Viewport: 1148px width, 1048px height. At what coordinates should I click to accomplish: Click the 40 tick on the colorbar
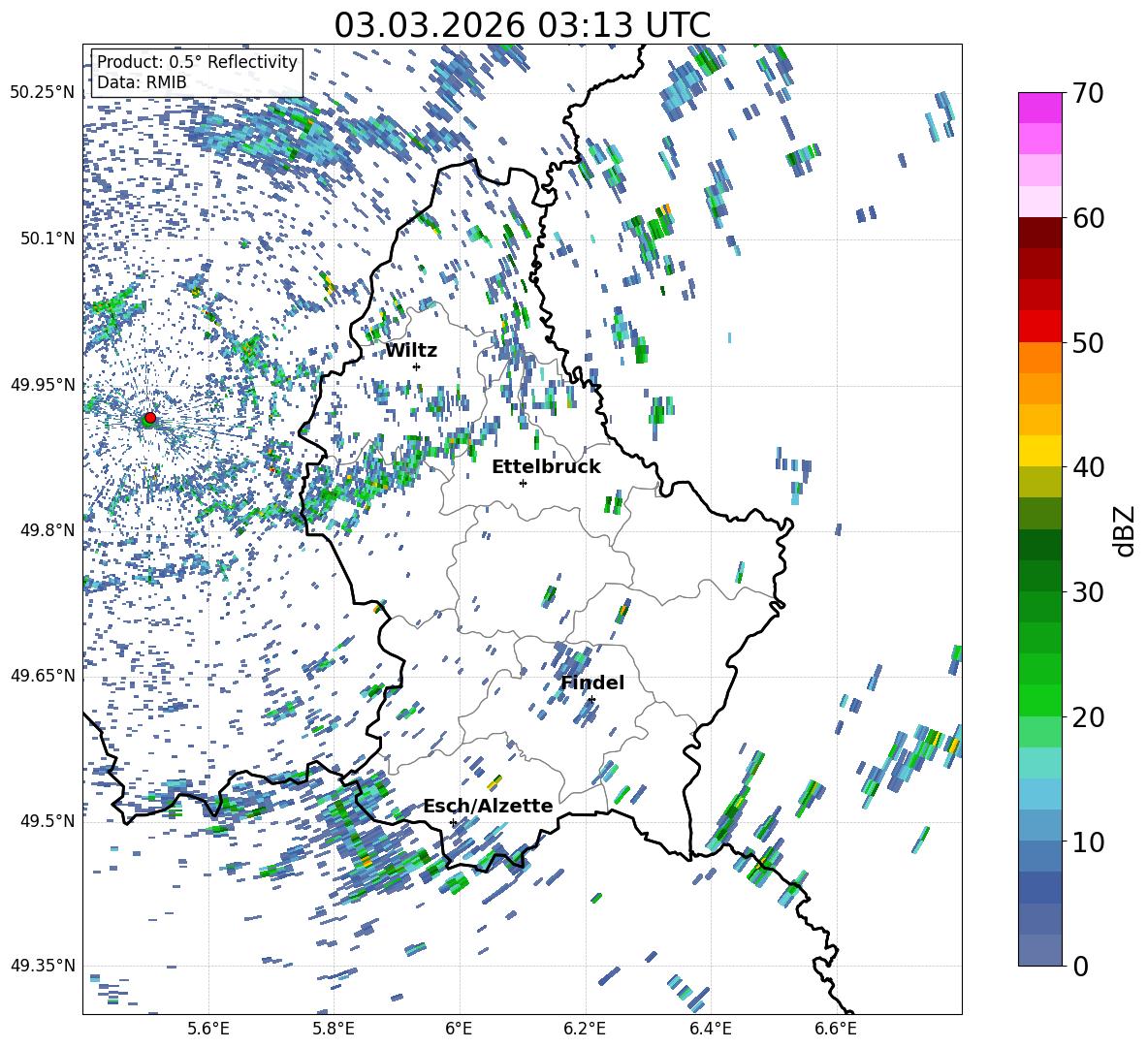point(1088,467)
